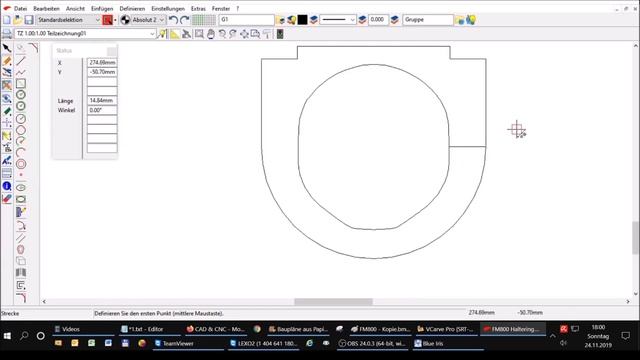The width and height of the screenshot is (640, 360).
Task: Select the orange pencil edit tool
Action: pyautogui.click(x=7, y=61)
